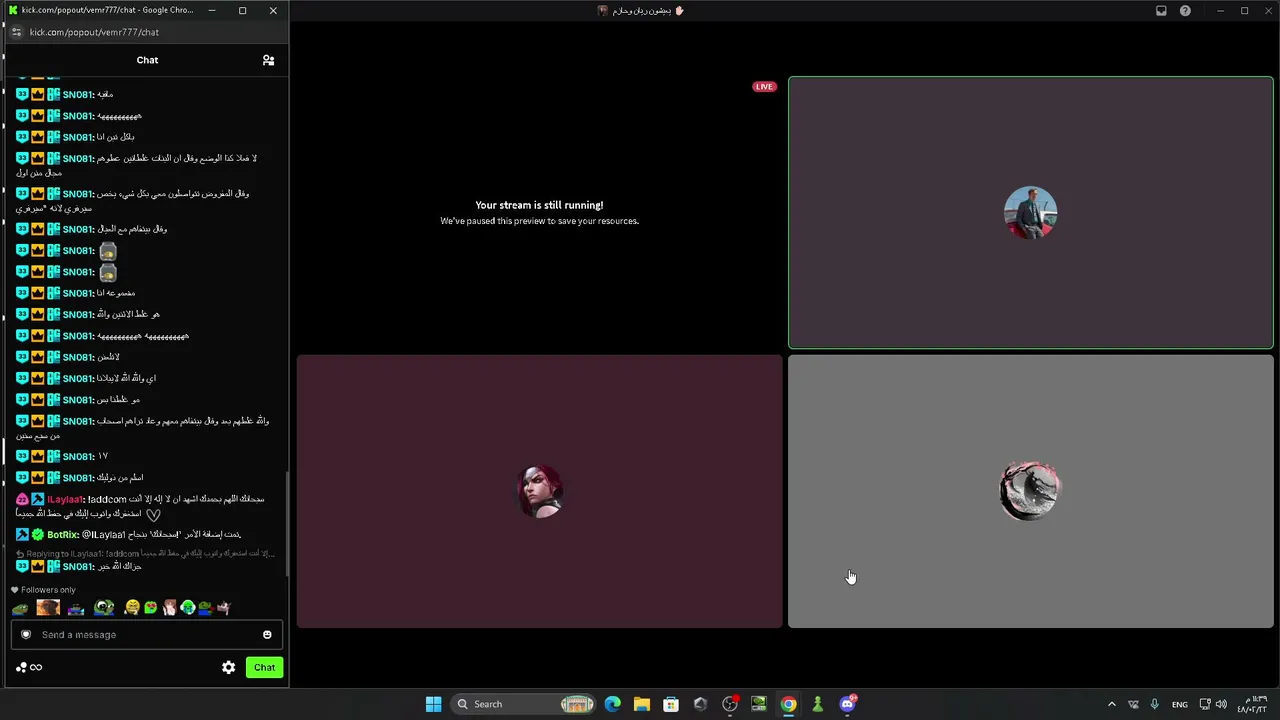Viewport: 1280px width, 720px height.
Task: Show hidden system tray icons
Action: click(x=1111, y=704)
